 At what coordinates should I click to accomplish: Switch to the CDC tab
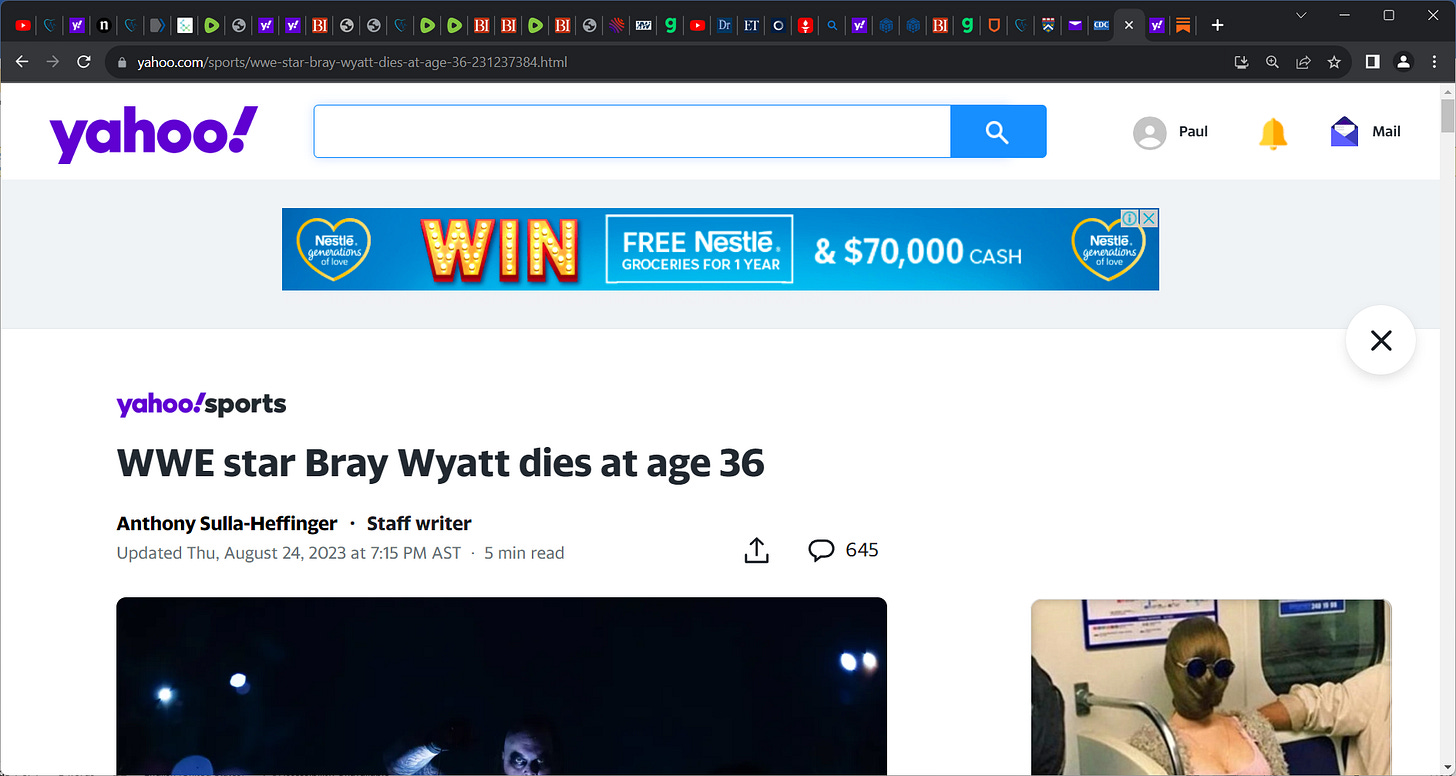pos(1101,25)
